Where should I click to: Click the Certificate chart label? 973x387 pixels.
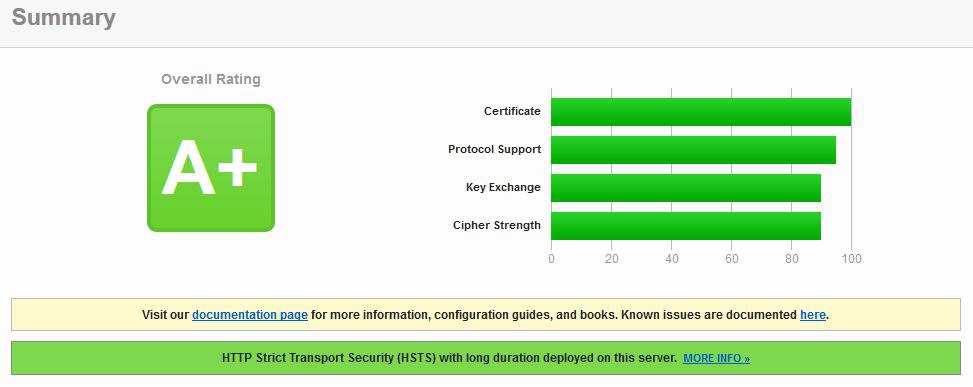(x=512, y=112)
